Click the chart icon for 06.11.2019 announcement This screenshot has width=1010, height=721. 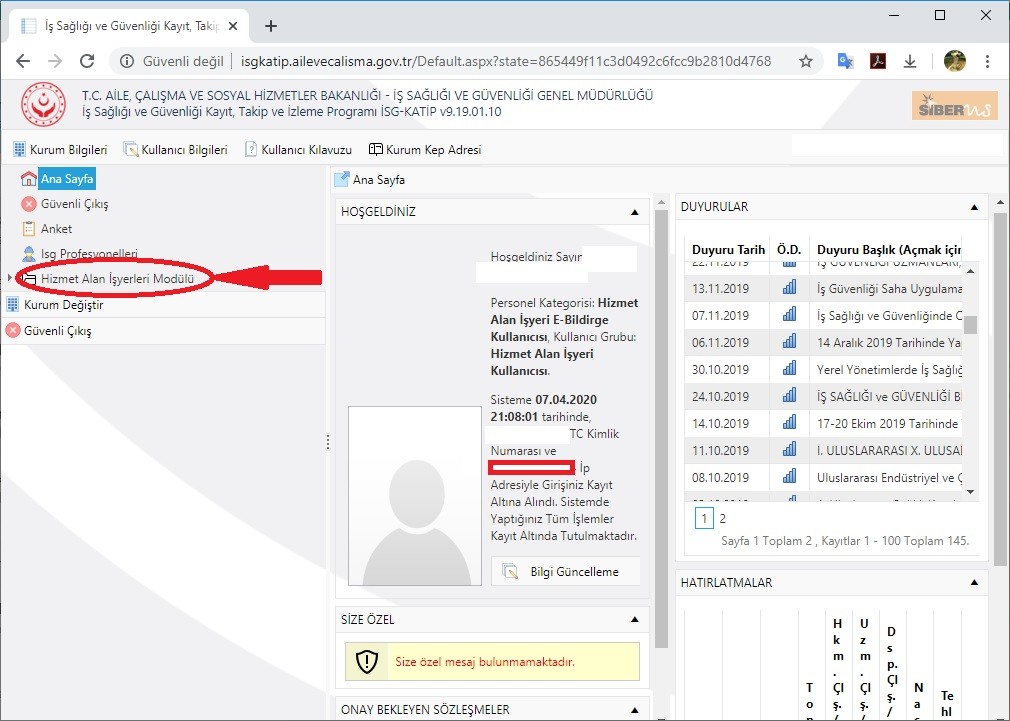point(789,341)
